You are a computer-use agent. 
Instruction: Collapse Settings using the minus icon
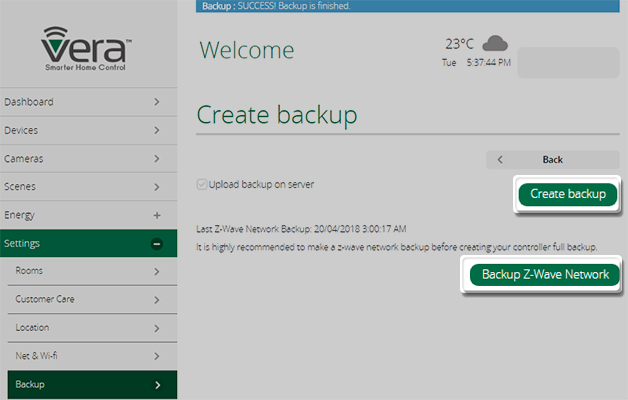click(156, 243)
